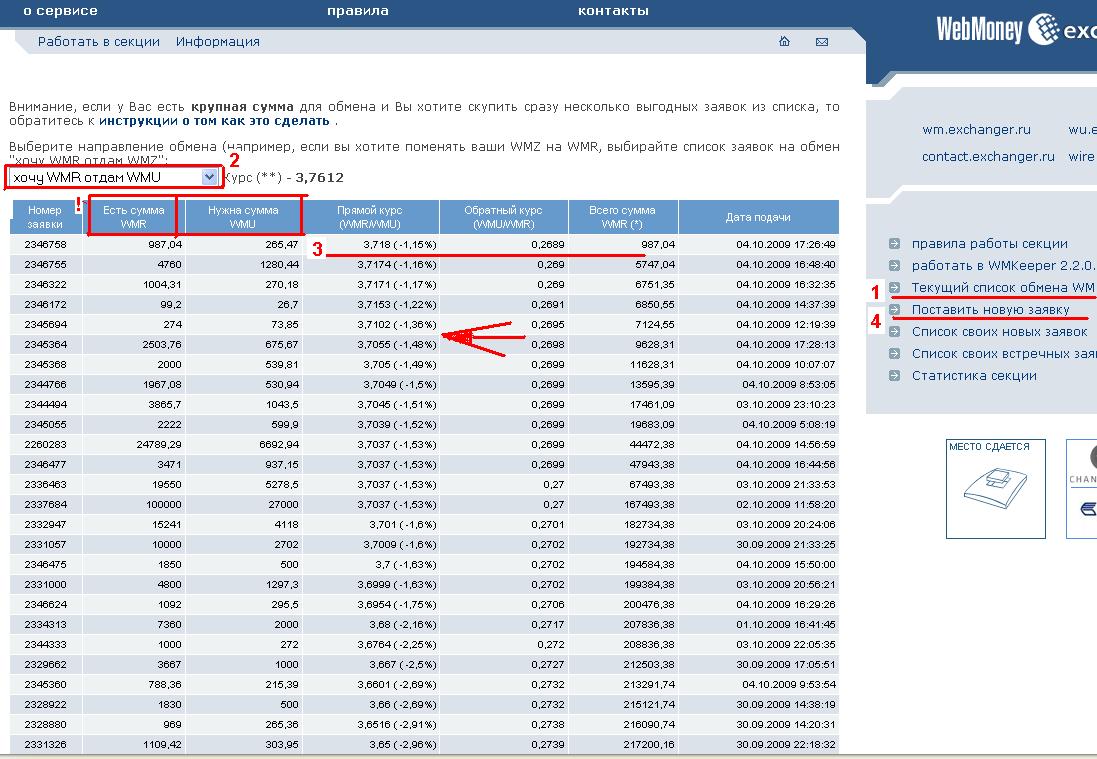Click 'Поставить новую заявку' link

[990, 310]
